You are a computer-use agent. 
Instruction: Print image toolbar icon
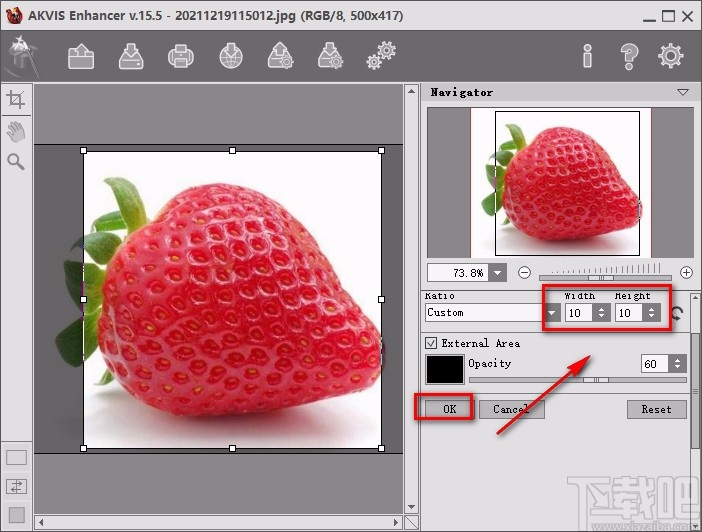(181, 56)
